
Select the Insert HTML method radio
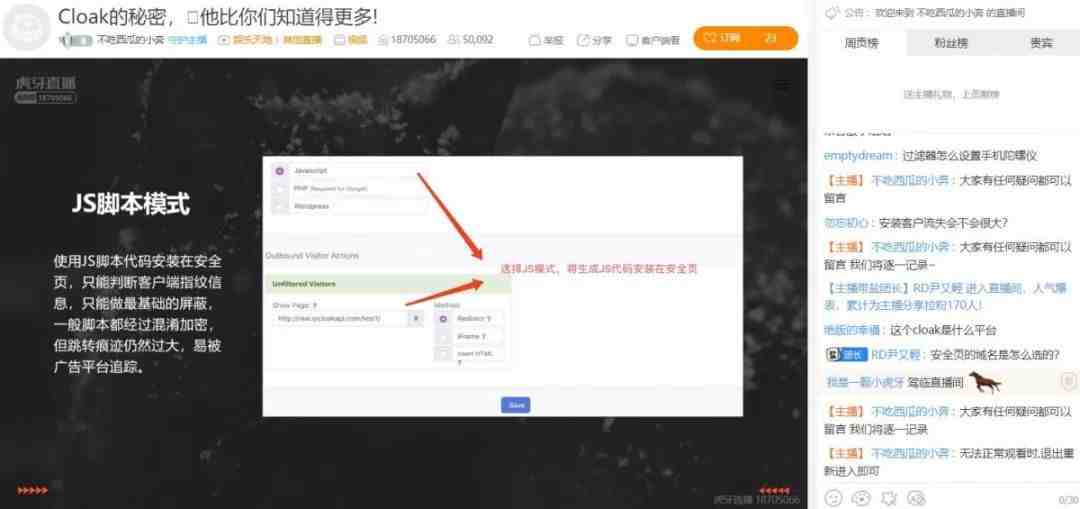443,354
